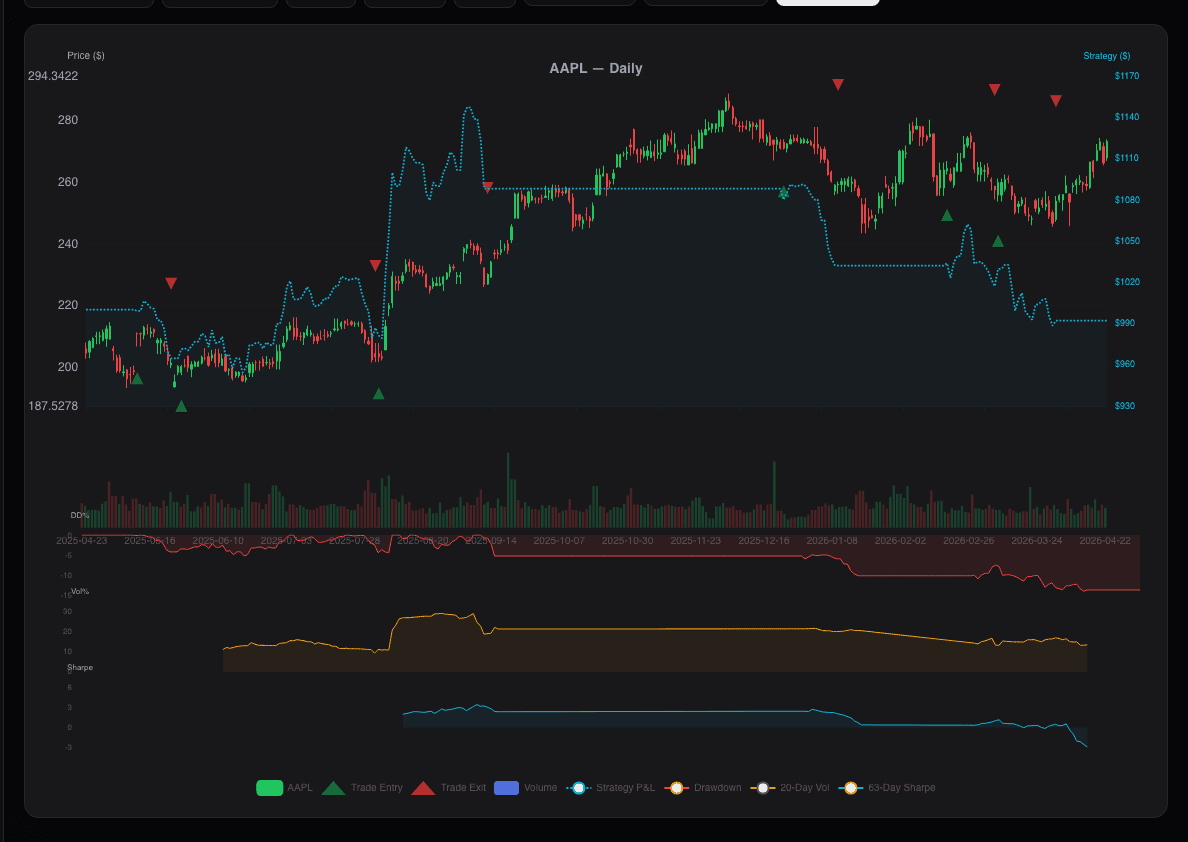Click the chart title AAPL — Daily

click(x=596, y=68)
